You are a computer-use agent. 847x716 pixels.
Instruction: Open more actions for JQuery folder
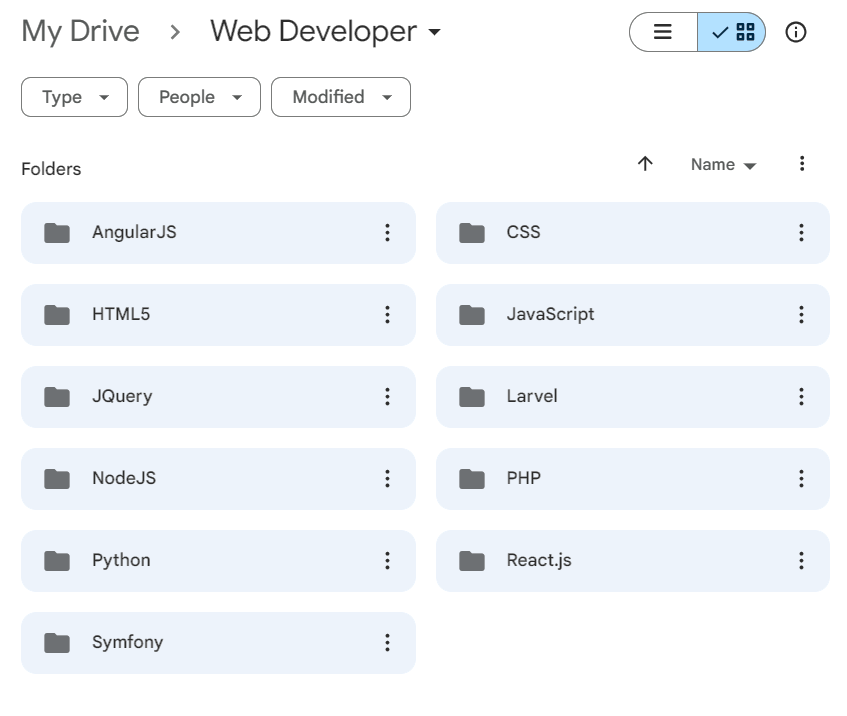[387, 397]
